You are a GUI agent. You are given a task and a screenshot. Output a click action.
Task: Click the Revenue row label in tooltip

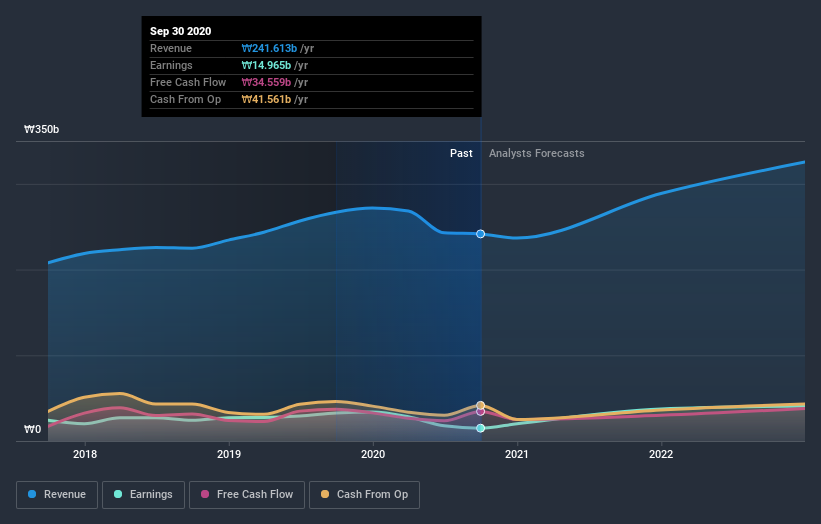[171, 48]
